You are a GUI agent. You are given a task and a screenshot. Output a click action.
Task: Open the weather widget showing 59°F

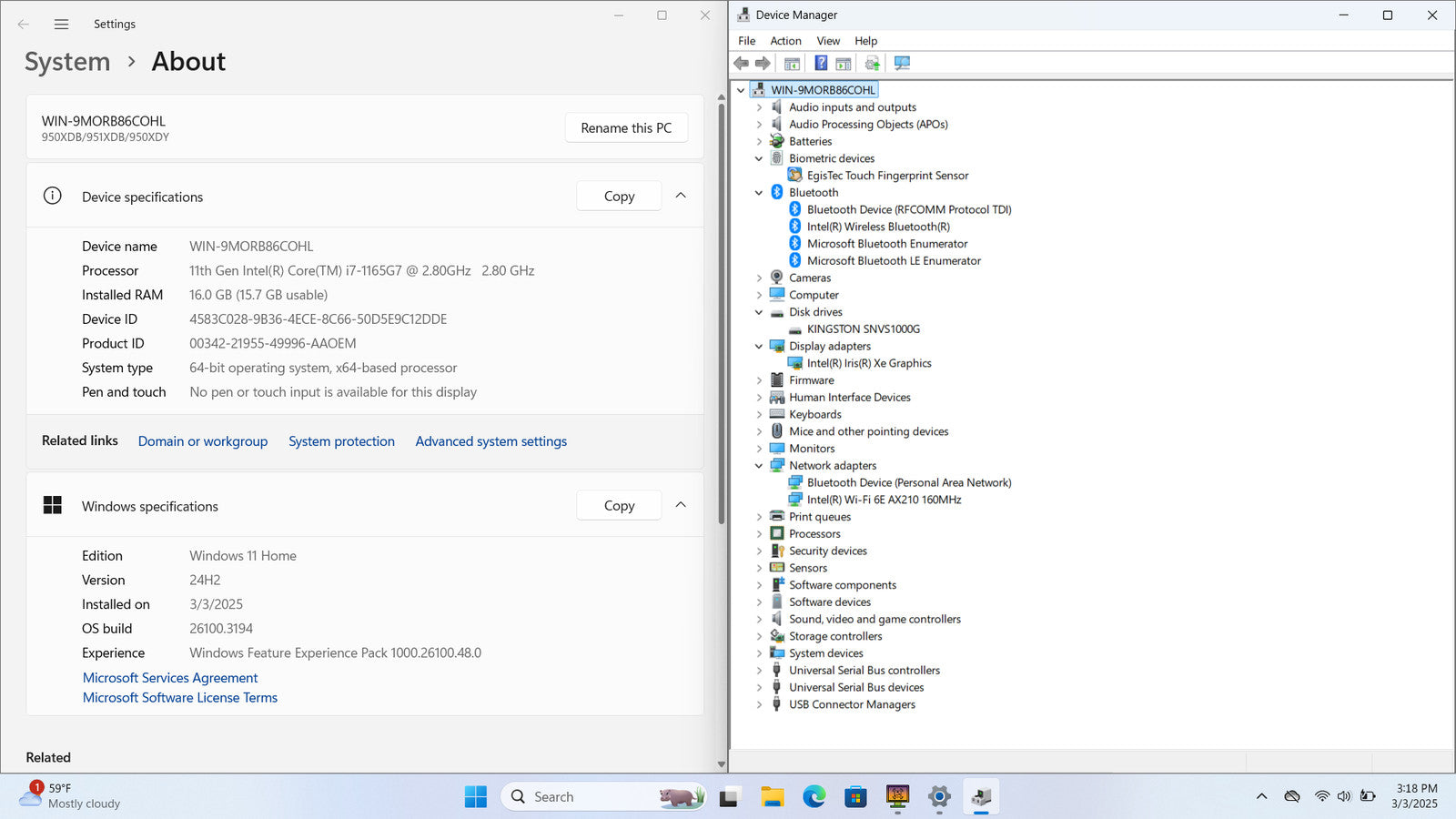point(71,796)
